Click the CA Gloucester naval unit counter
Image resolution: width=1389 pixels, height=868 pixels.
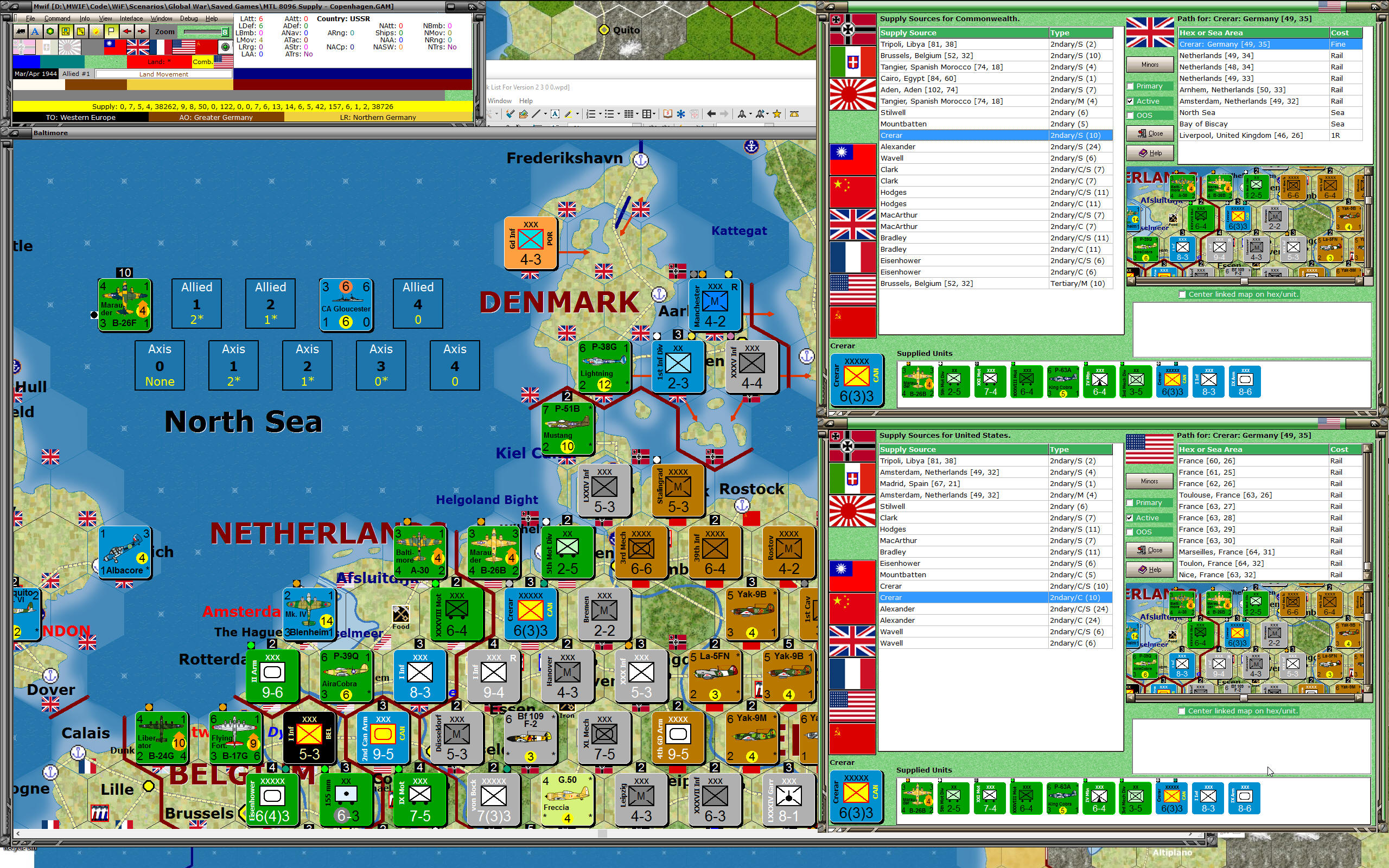(x=346, y=305)
